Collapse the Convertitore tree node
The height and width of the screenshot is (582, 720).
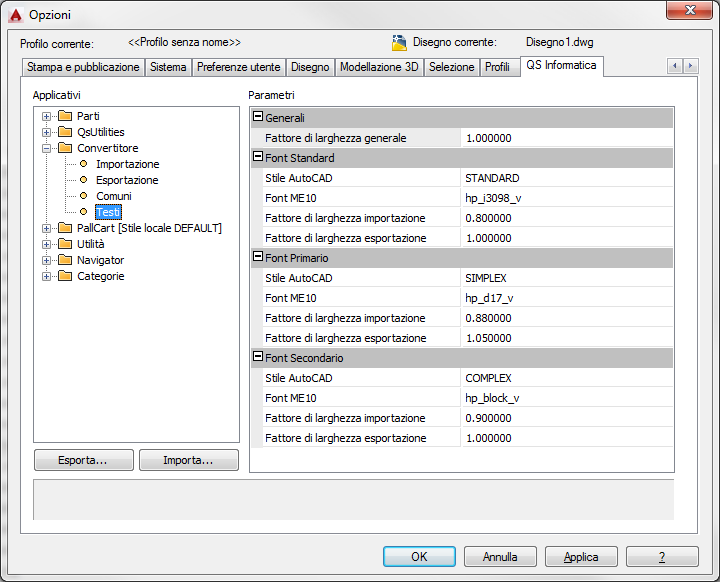[46, 148]
